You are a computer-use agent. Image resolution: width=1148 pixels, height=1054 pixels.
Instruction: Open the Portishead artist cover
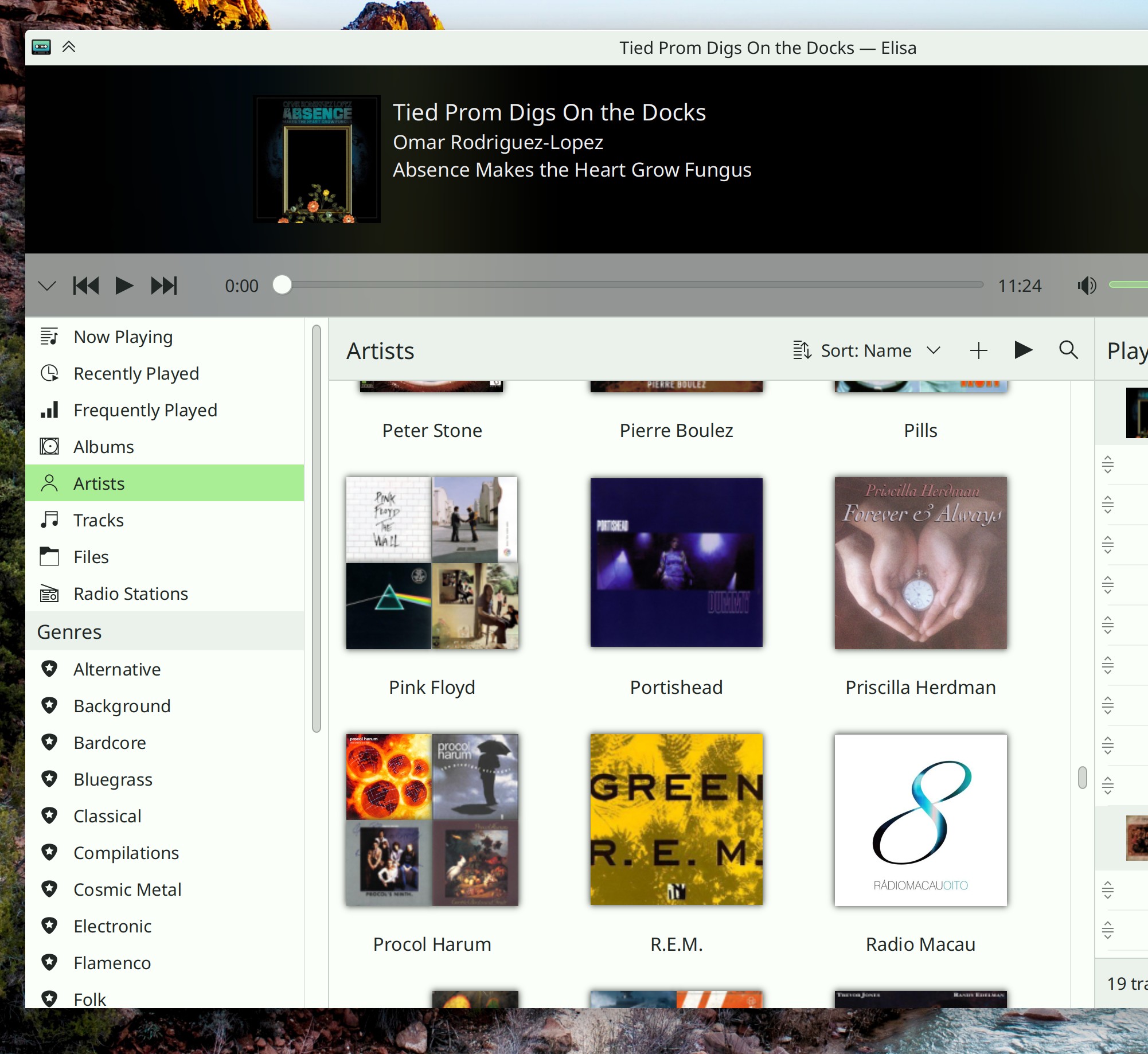click(676, 563)
